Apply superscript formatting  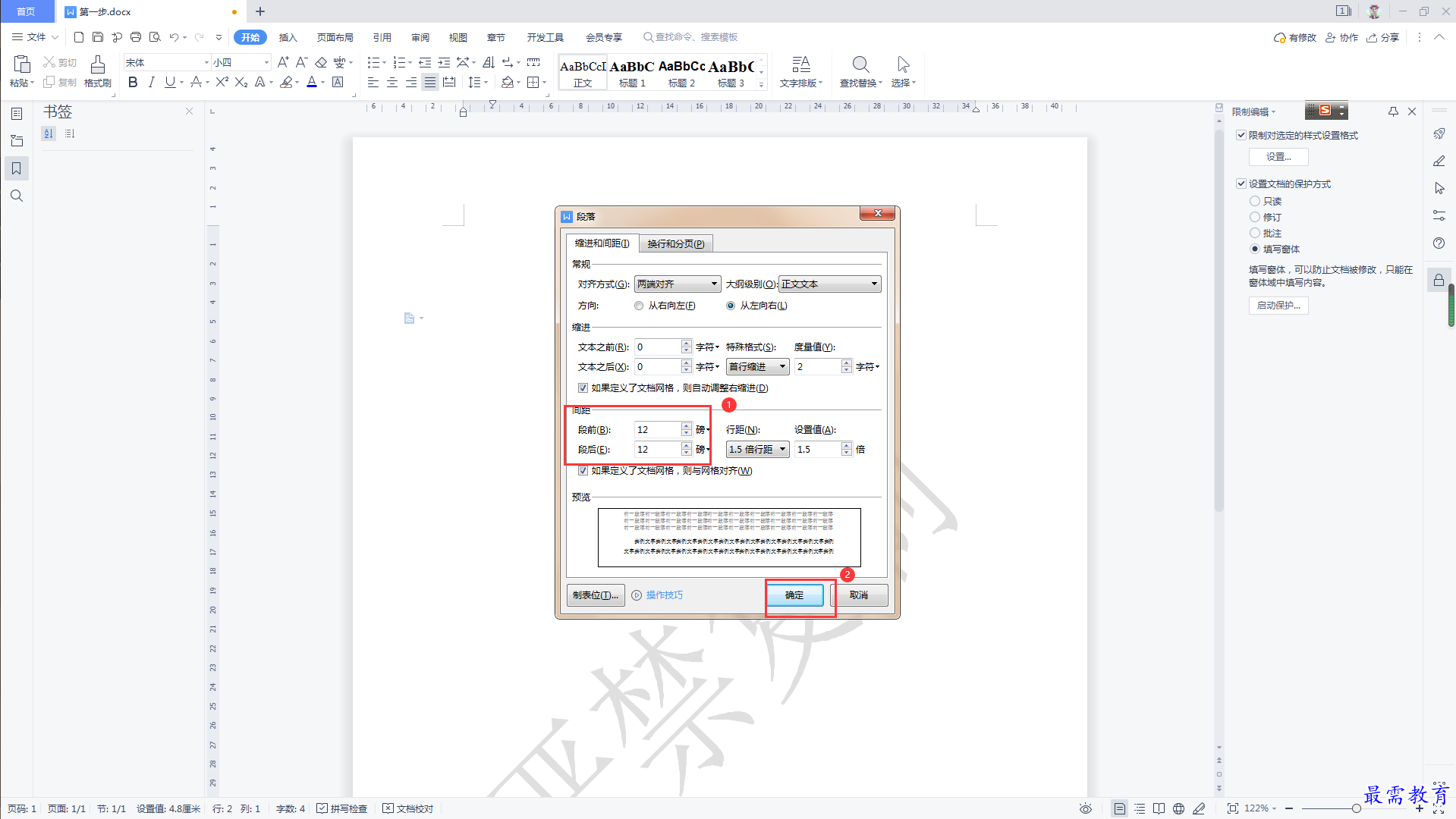tap(222, 82)
